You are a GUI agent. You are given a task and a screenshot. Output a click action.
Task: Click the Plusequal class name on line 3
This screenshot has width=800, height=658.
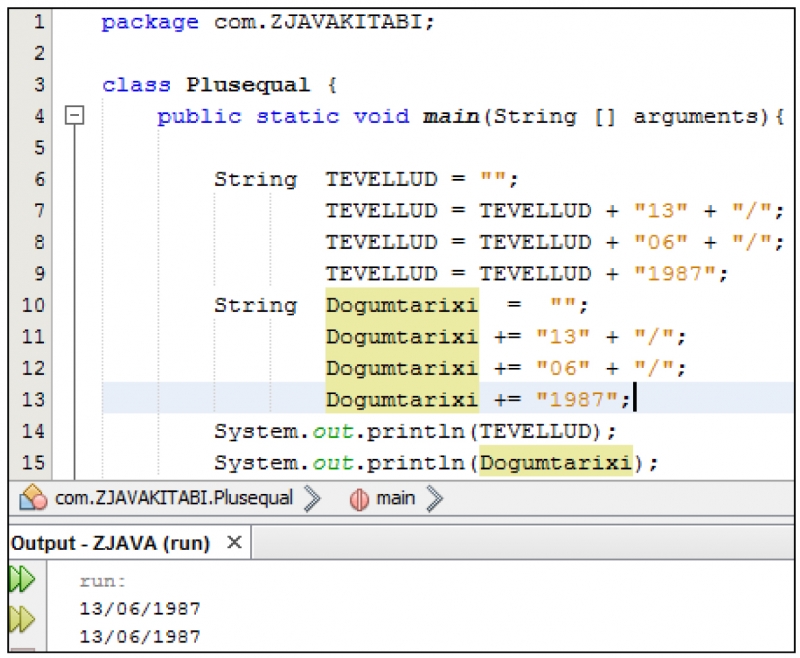pos(248,85)
